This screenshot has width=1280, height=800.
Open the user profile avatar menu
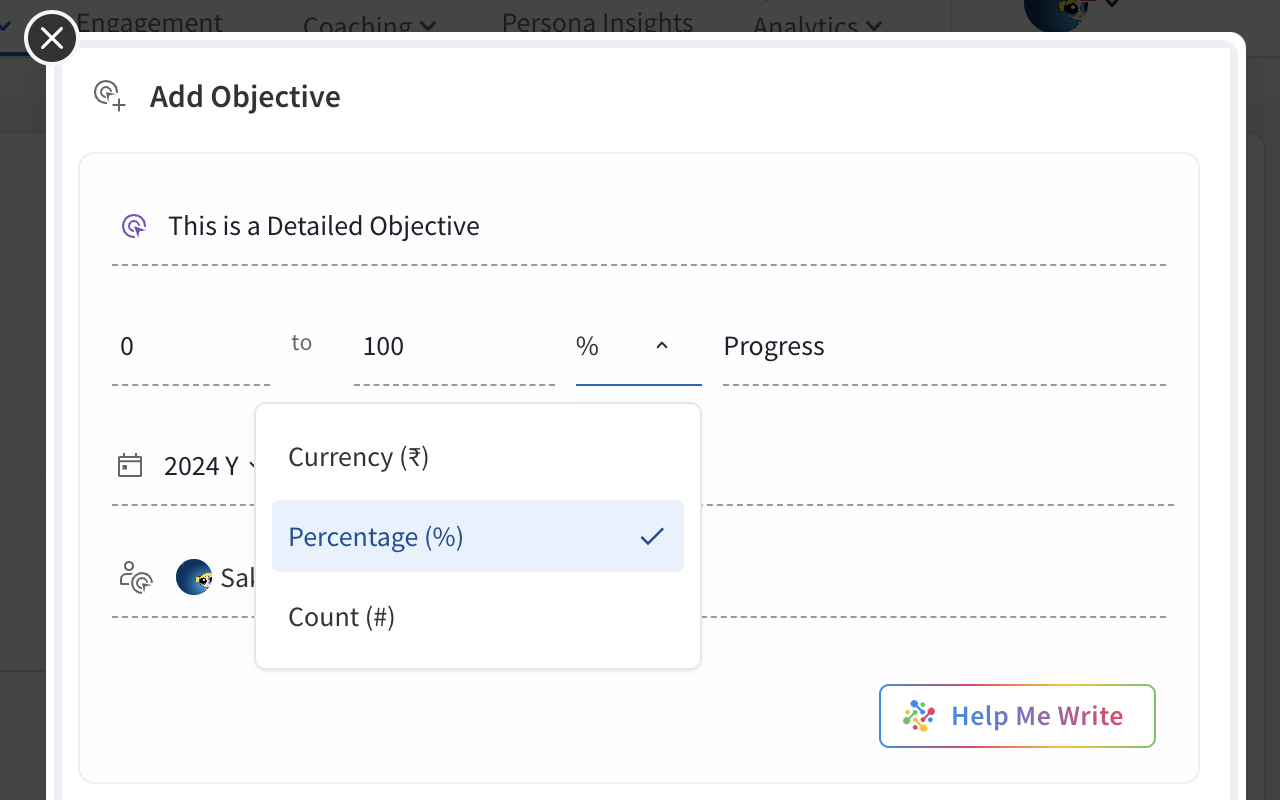1055,12
